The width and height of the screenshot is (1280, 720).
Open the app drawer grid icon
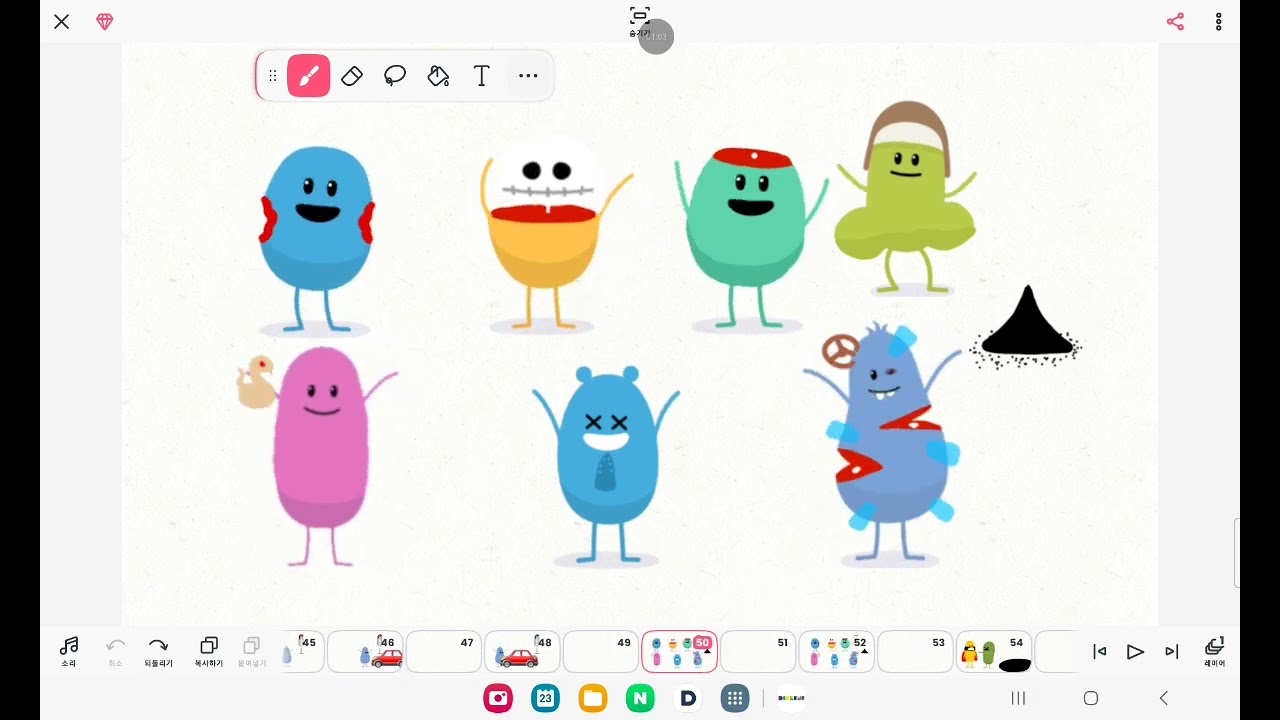(x=735, y=698)
